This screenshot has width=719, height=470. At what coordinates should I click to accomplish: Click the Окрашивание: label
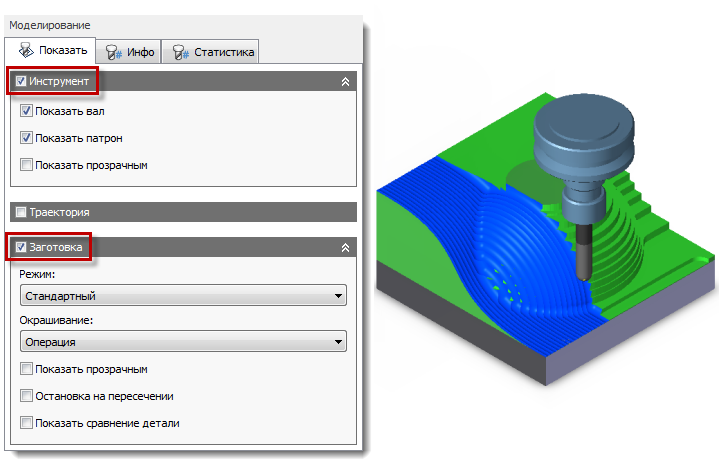56,320
